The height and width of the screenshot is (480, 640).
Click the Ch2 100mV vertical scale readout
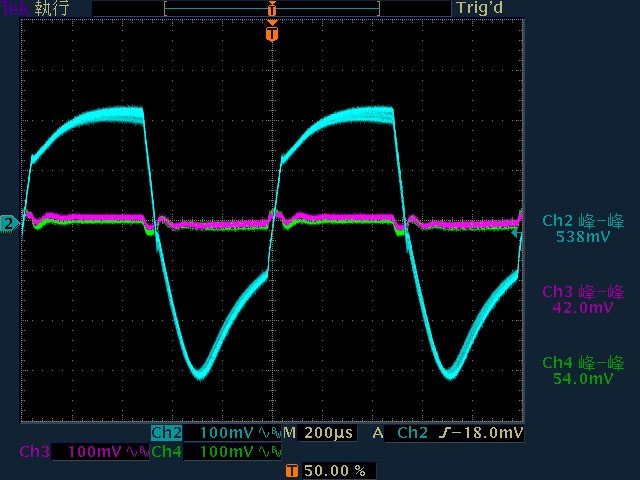(x=227, y=433)
